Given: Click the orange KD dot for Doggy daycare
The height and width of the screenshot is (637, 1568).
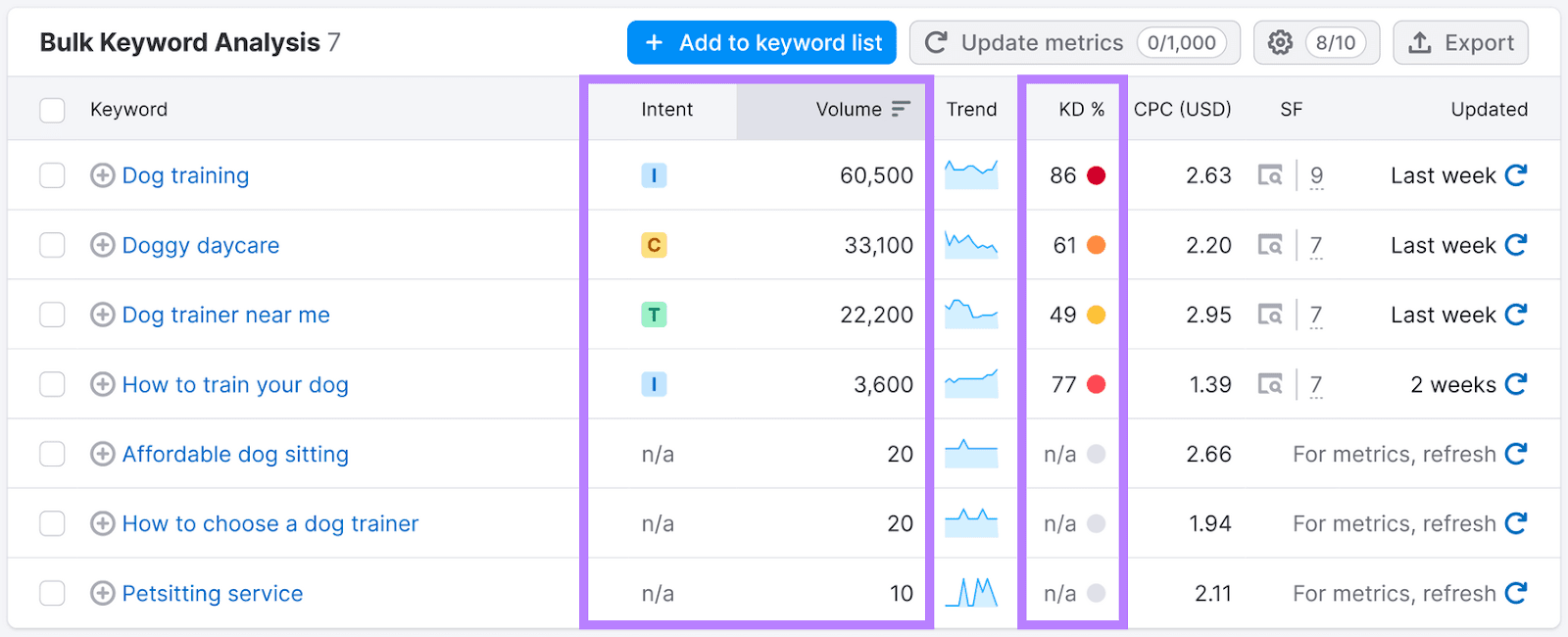Looking at the screenshot, I should [1097, 245].
